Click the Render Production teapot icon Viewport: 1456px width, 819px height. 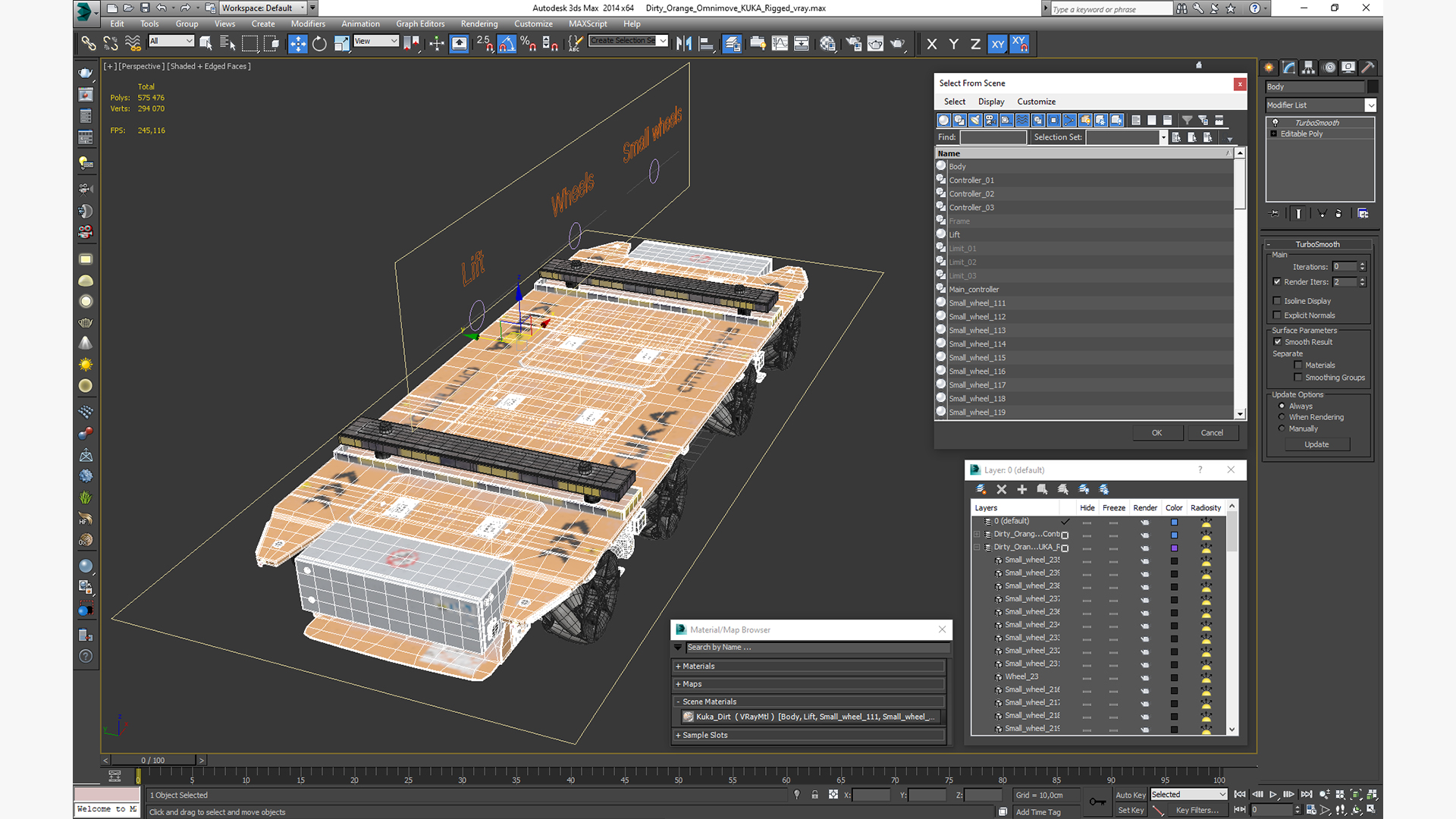tap(898, 44)
